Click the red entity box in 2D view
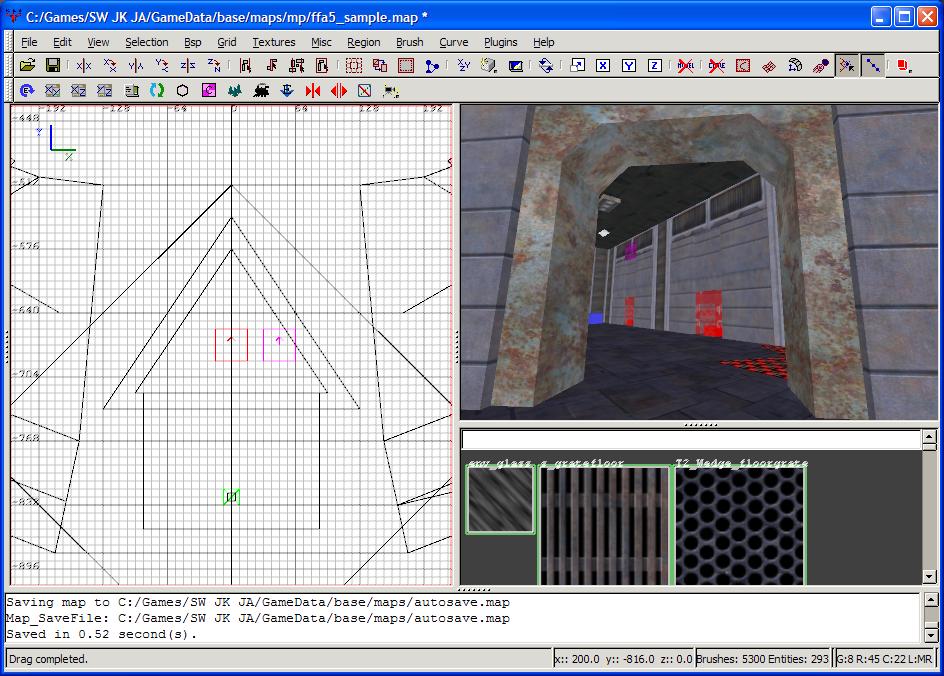The image size is (944, 676). pos(231,345)
